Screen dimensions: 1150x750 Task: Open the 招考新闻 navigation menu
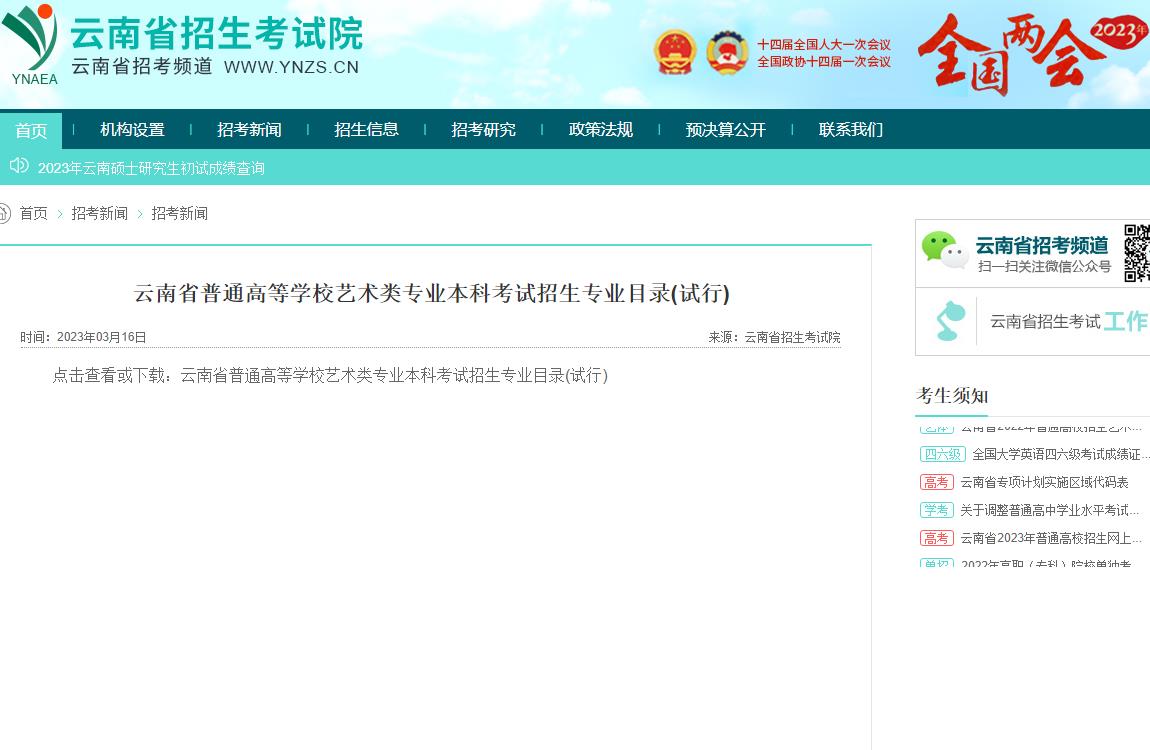pos(249,130)
